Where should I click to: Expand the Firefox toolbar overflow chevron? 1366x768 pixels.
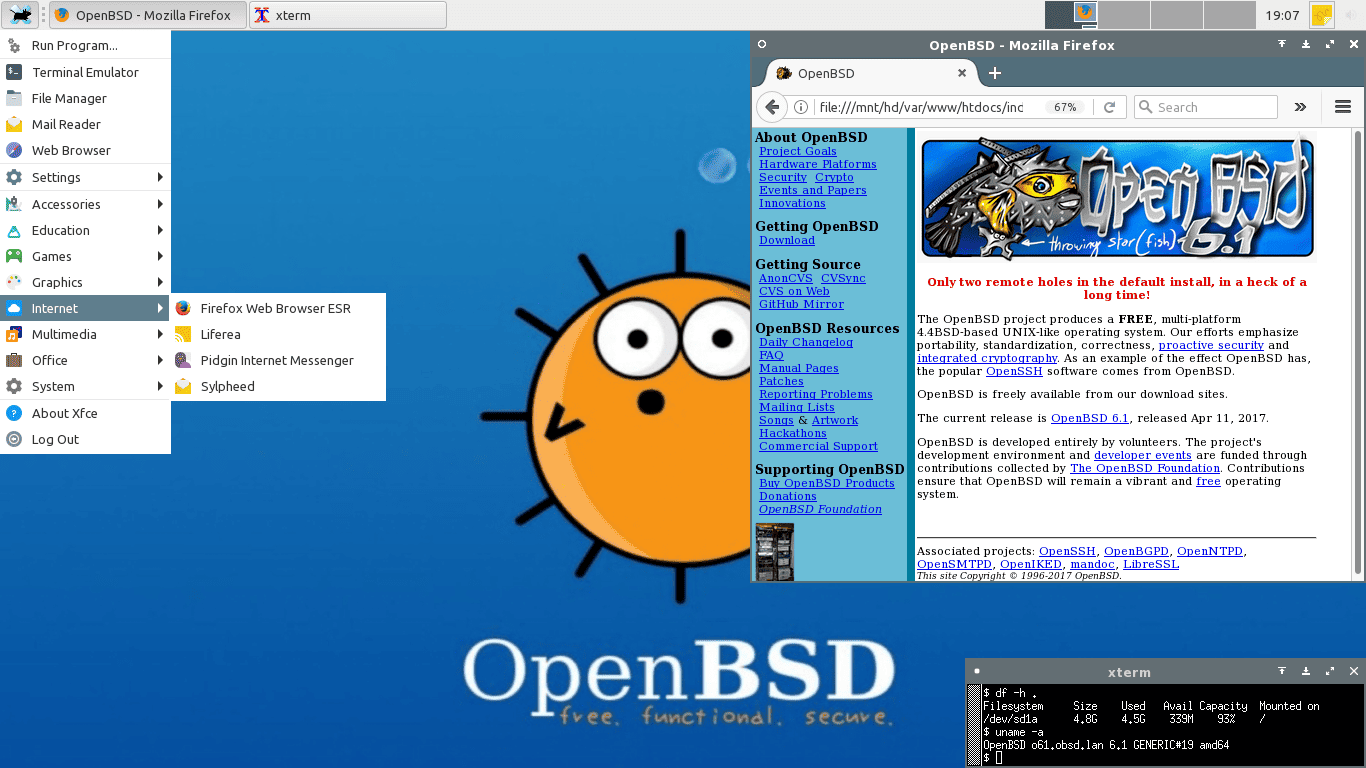(x=1300, y=107)
